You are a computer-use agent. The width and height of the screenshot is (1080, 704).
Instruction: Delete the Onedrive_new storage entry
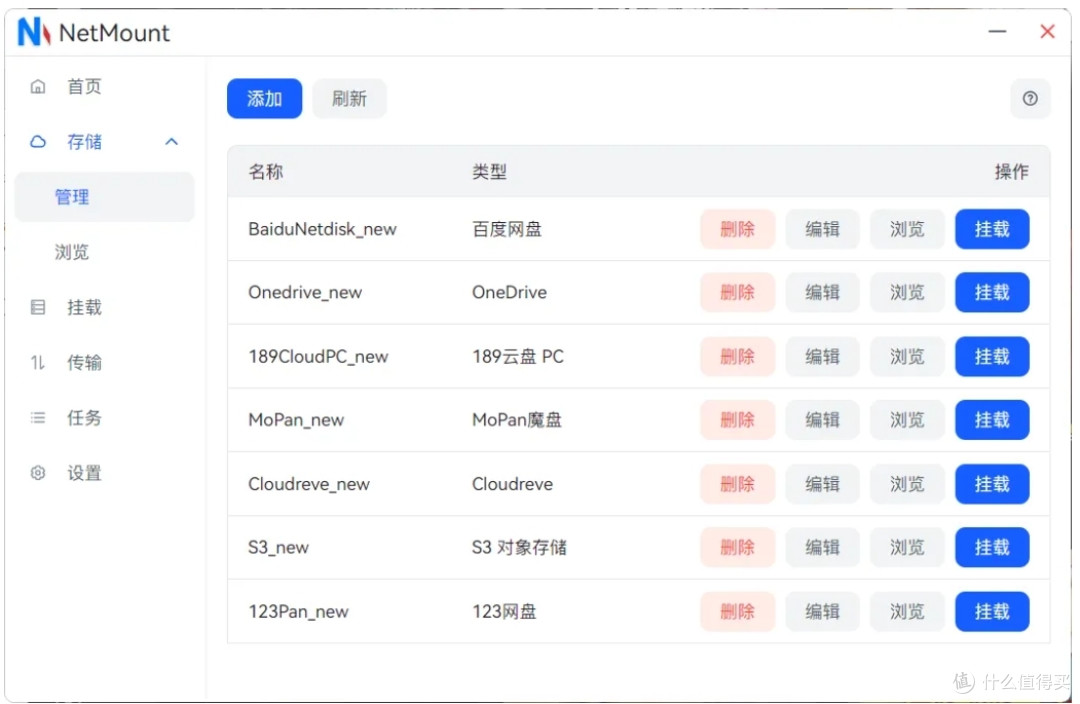pyautogui.click(x=737, y=292)
